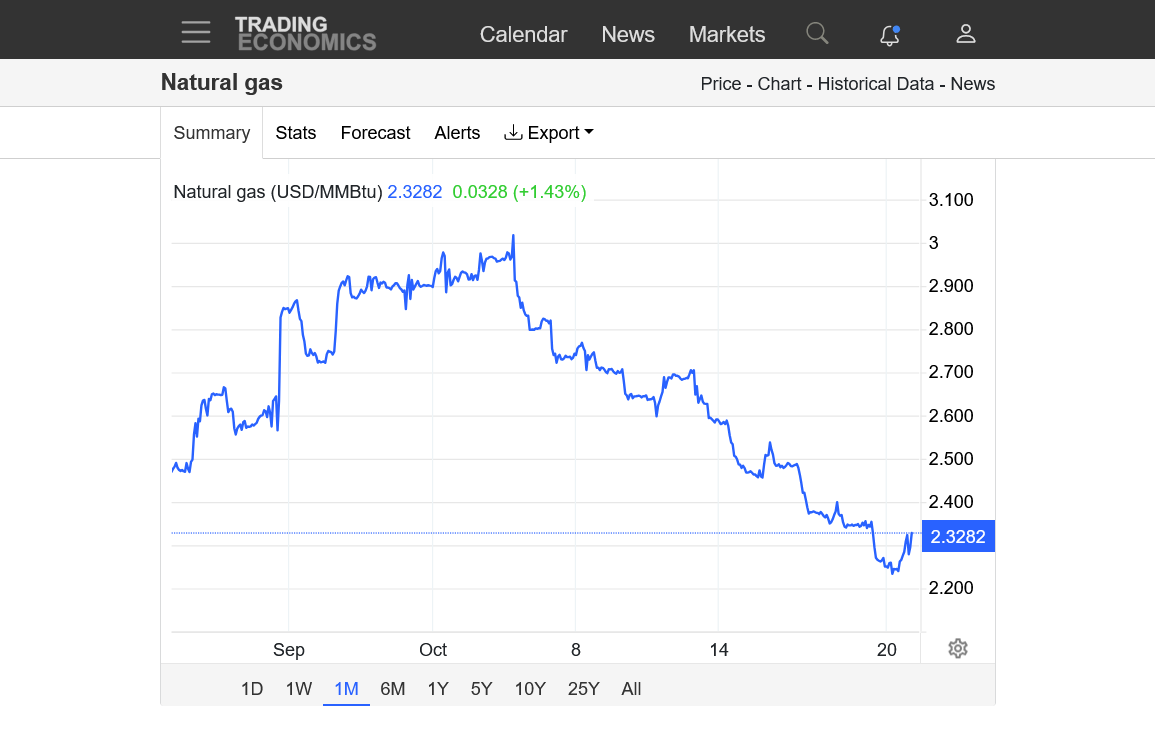
Task: Expand the Export dropdown arrow
Action: click(x=589, y=132)
